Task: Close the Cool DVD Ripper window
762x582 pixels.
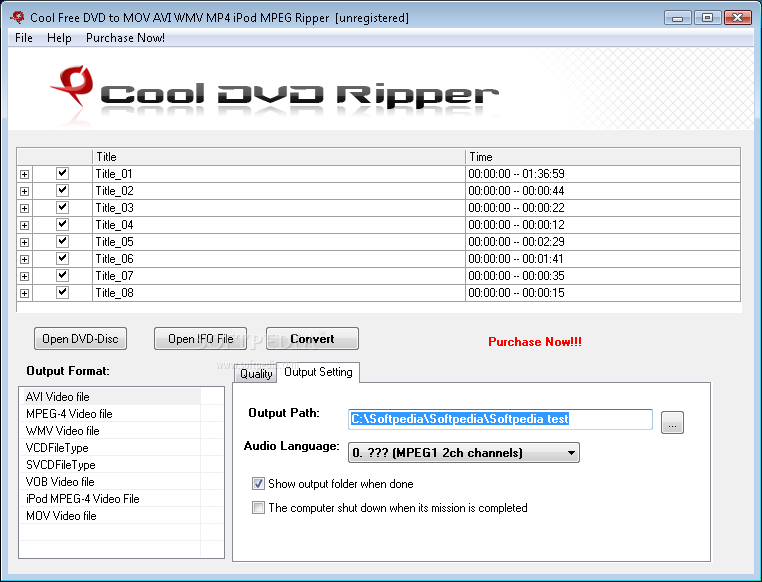Action: (737, 18)
